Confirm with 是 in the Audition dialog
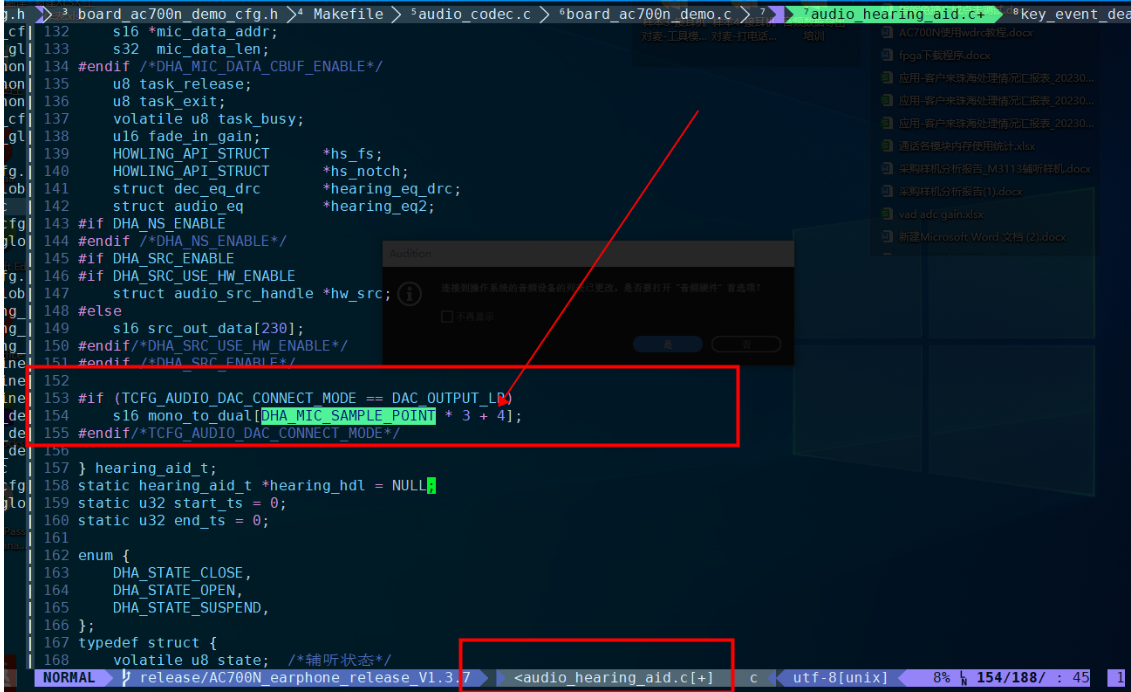The height and width of the screenshot is (692, 1131). tap(668, 344)
